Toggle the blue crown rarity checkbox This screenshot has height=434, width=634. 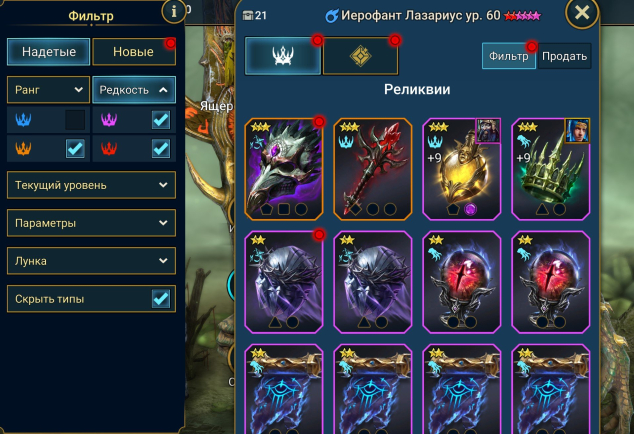75,120
